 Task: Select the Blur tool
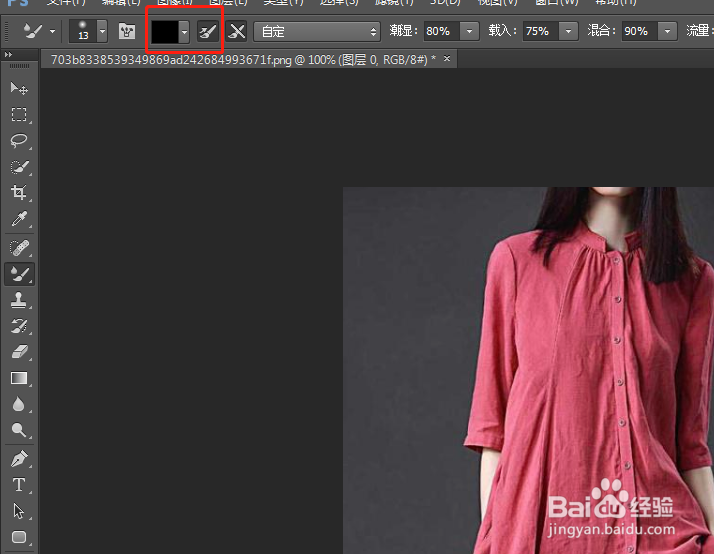[19, 404]
